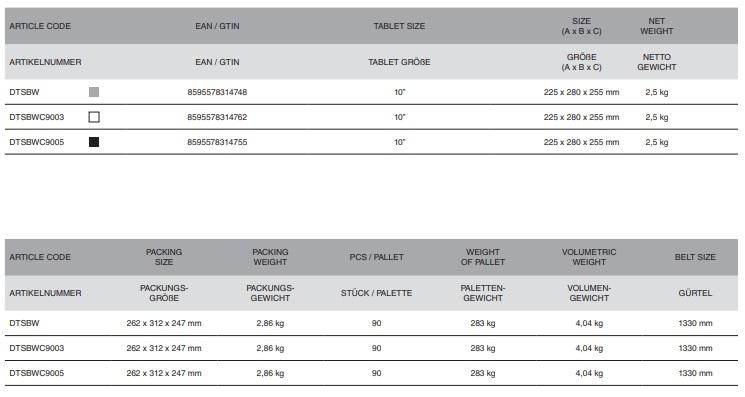The image size is (745, 397).
Task: Click DTSBWC9003 in the packing table
Action: [37, 348]
